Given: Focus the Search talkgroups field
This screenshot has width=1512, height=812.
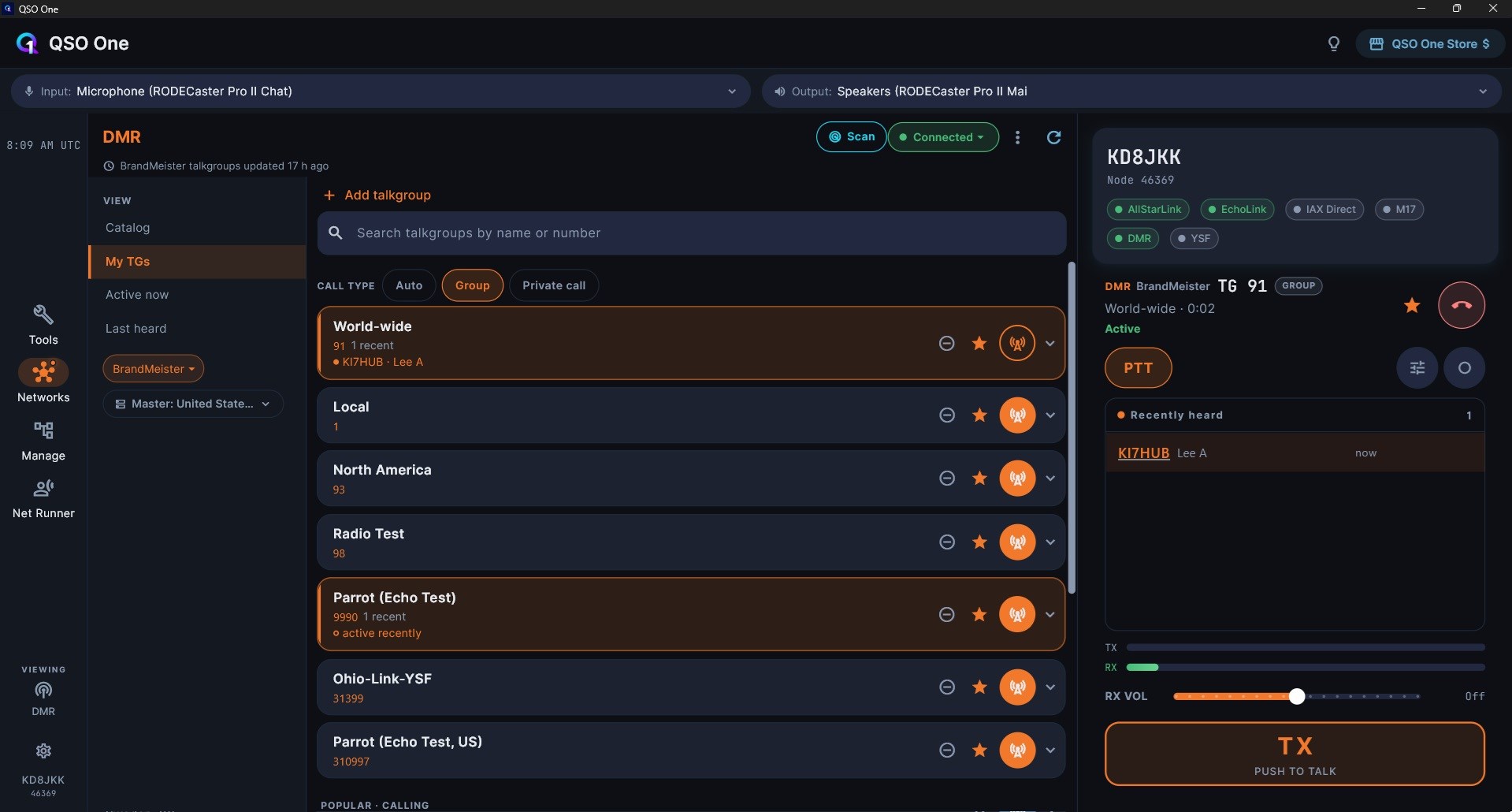Looking at the screenshot, I should tap(692, 233).
